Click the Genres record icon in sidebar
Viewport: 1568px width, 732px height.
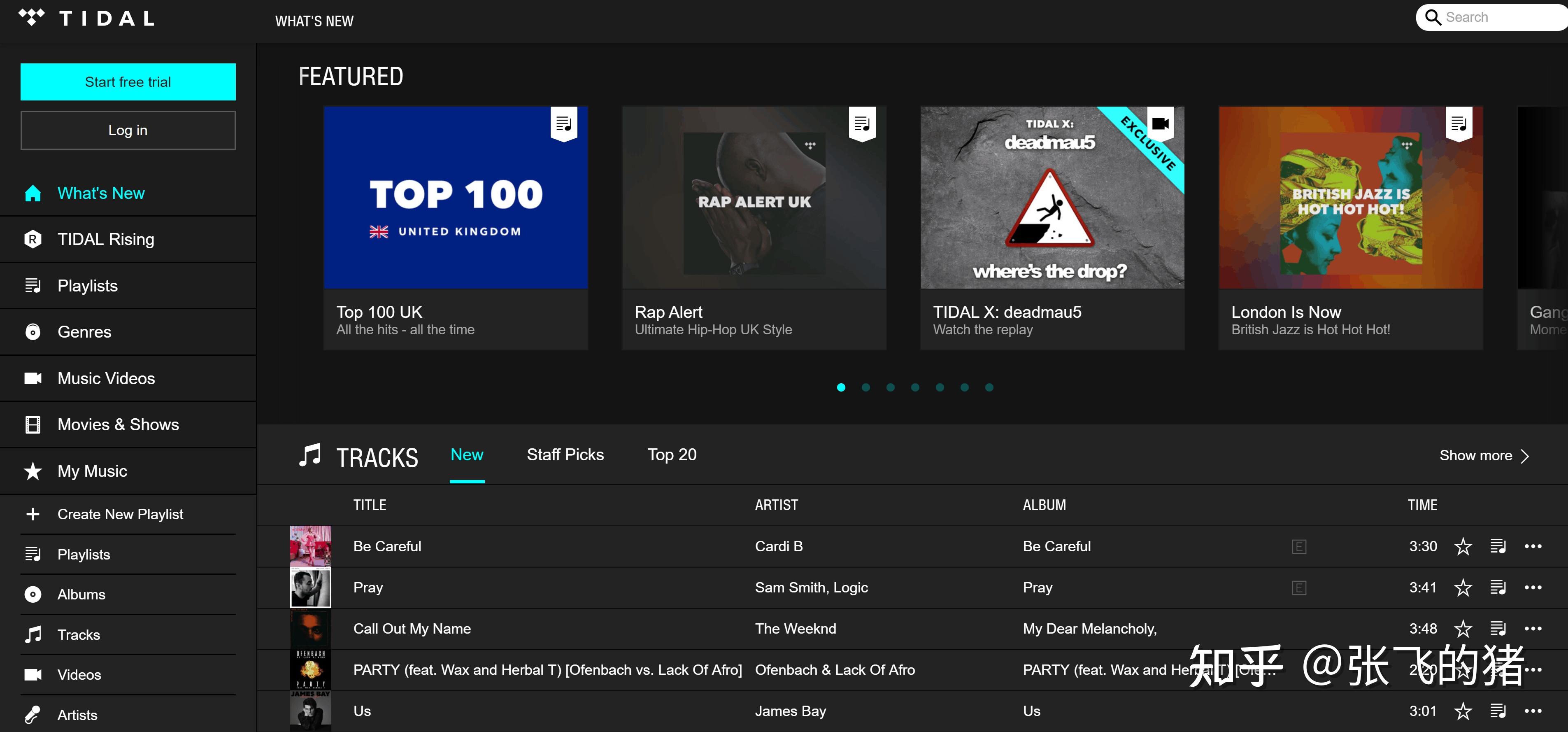coord(32,331)
